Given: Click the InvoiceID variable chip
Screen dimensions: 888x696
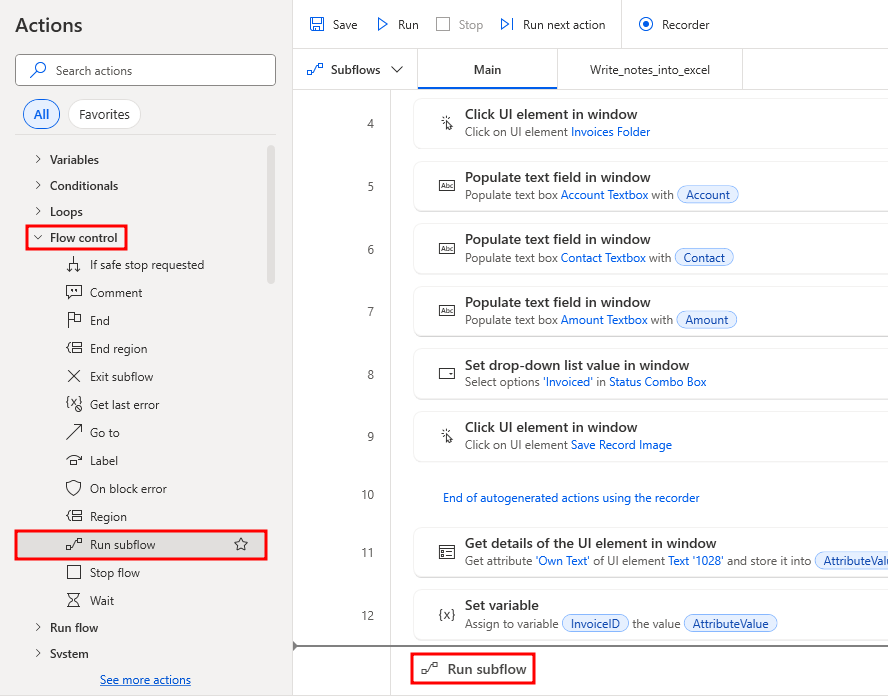Looking at the screenshot, I should pyautogui.click(x=595, y=624).
